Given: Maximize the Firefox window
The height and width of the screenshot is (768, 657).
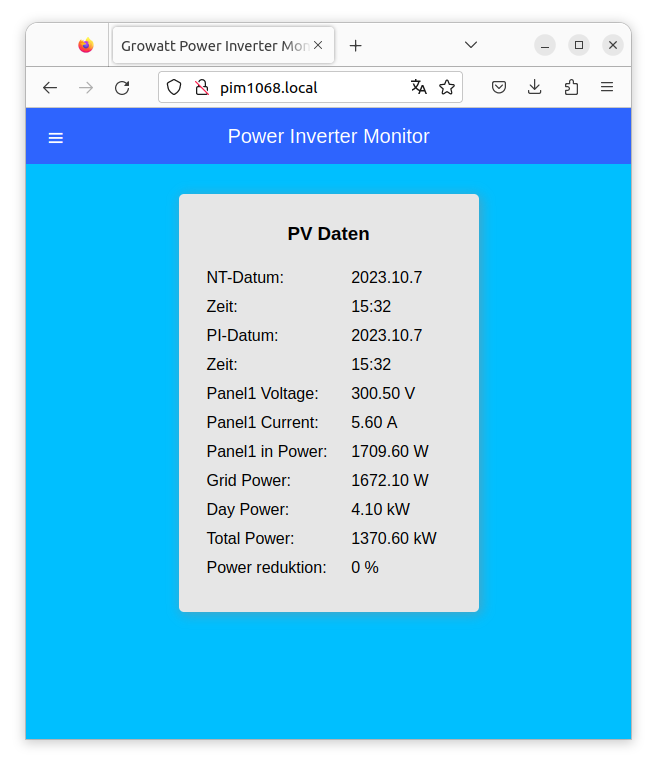Looking at the screenshot, I should coord(579,46).
